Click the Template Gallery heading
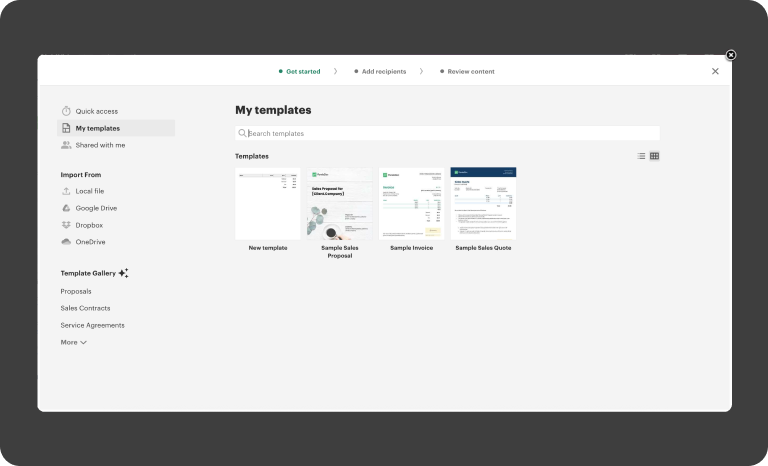Viewport: 768px width, 466px height. point(88,273)
